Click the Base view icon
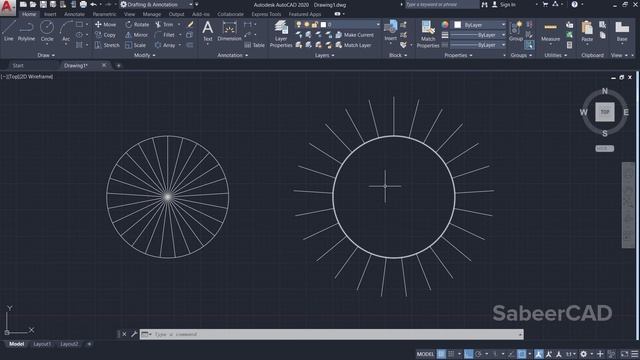This screenshot has width=640, height=360. click(x=622, y=31)
